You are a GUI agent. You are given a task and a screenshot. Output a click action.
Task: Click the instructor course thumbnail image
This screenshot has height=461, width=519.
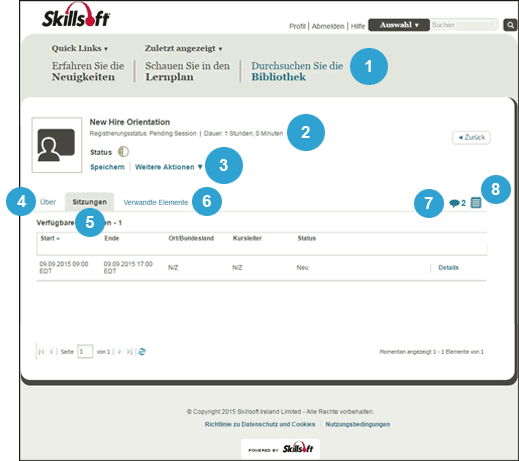(x=57, y=145)
